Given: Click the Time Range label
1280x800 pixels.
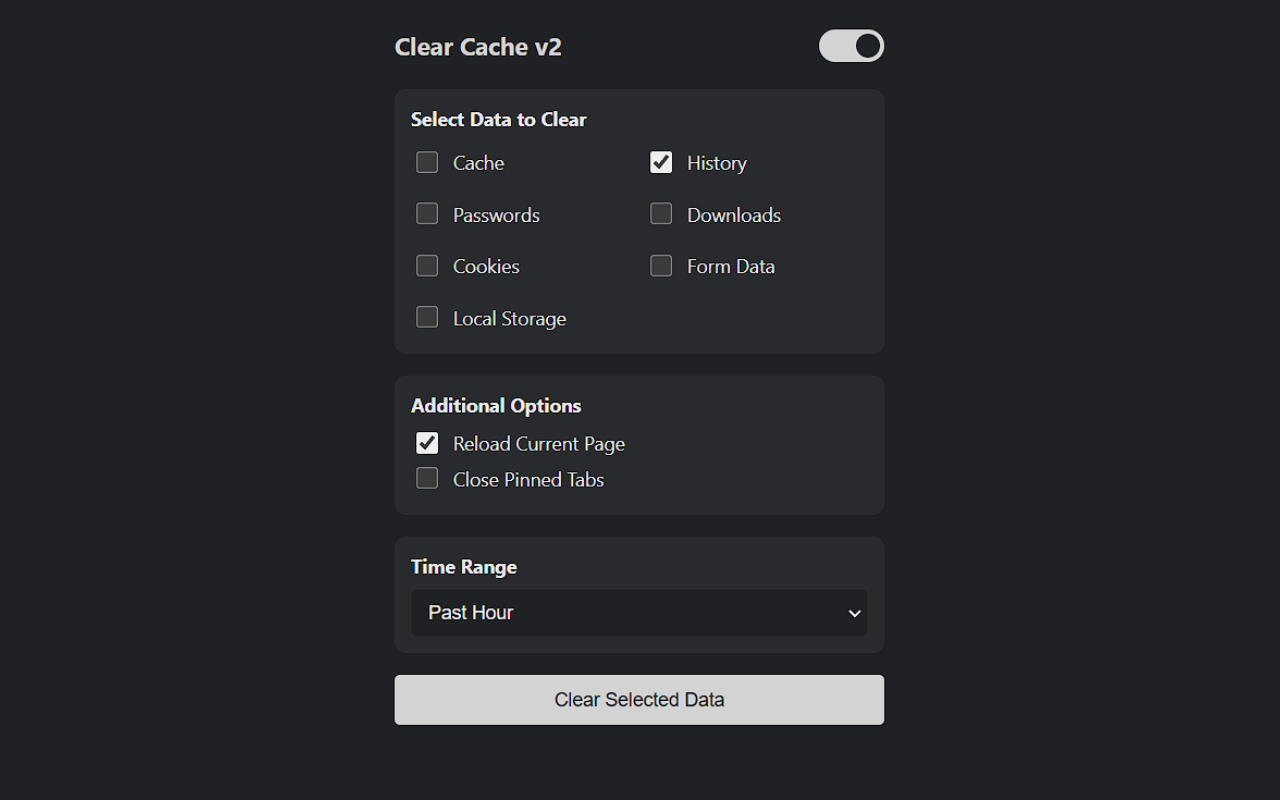Looking at the screenshot, I should coord(463,566).
